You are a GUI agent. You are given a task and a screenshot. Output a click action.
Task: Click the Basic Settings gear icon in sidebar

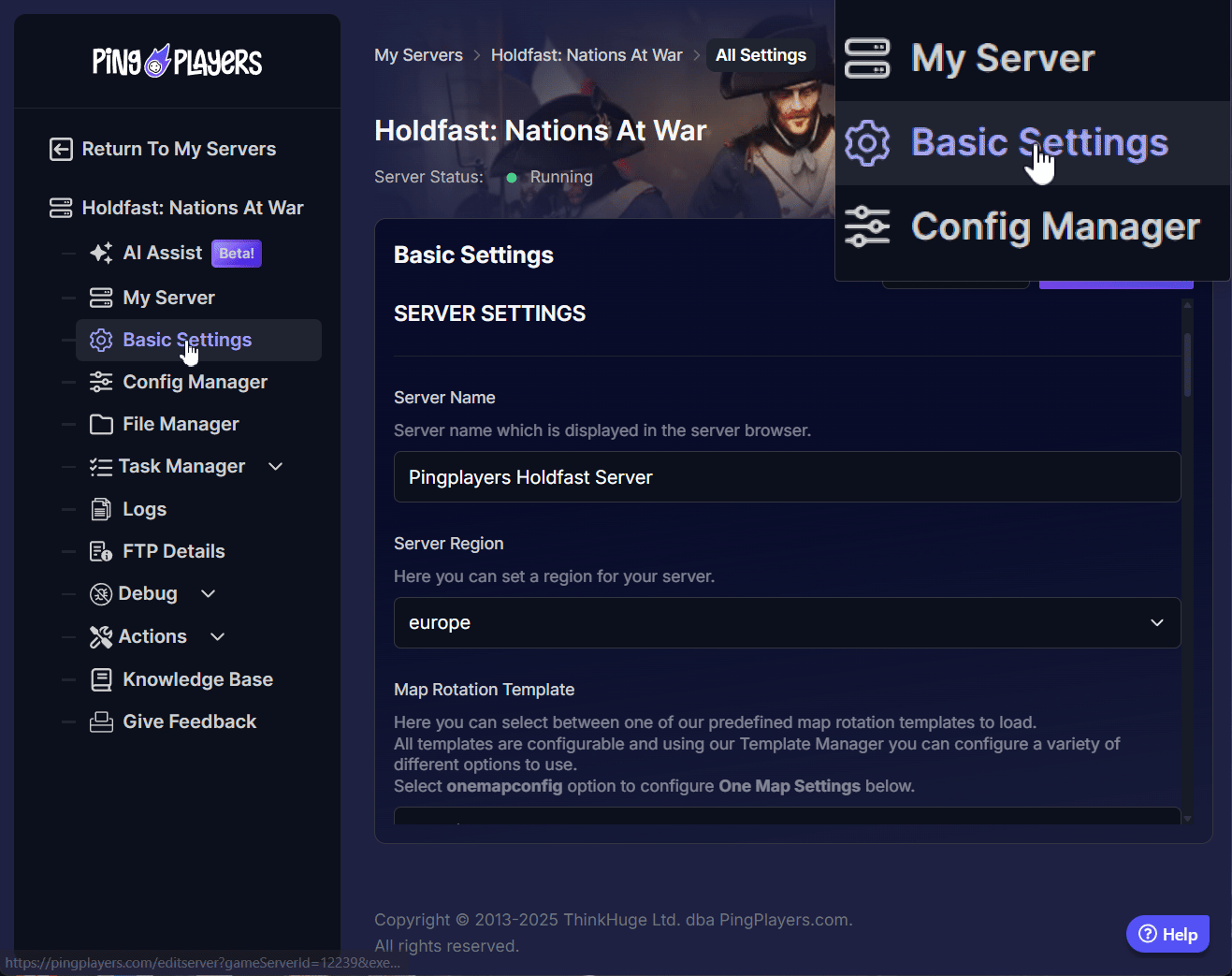point(101,340)
